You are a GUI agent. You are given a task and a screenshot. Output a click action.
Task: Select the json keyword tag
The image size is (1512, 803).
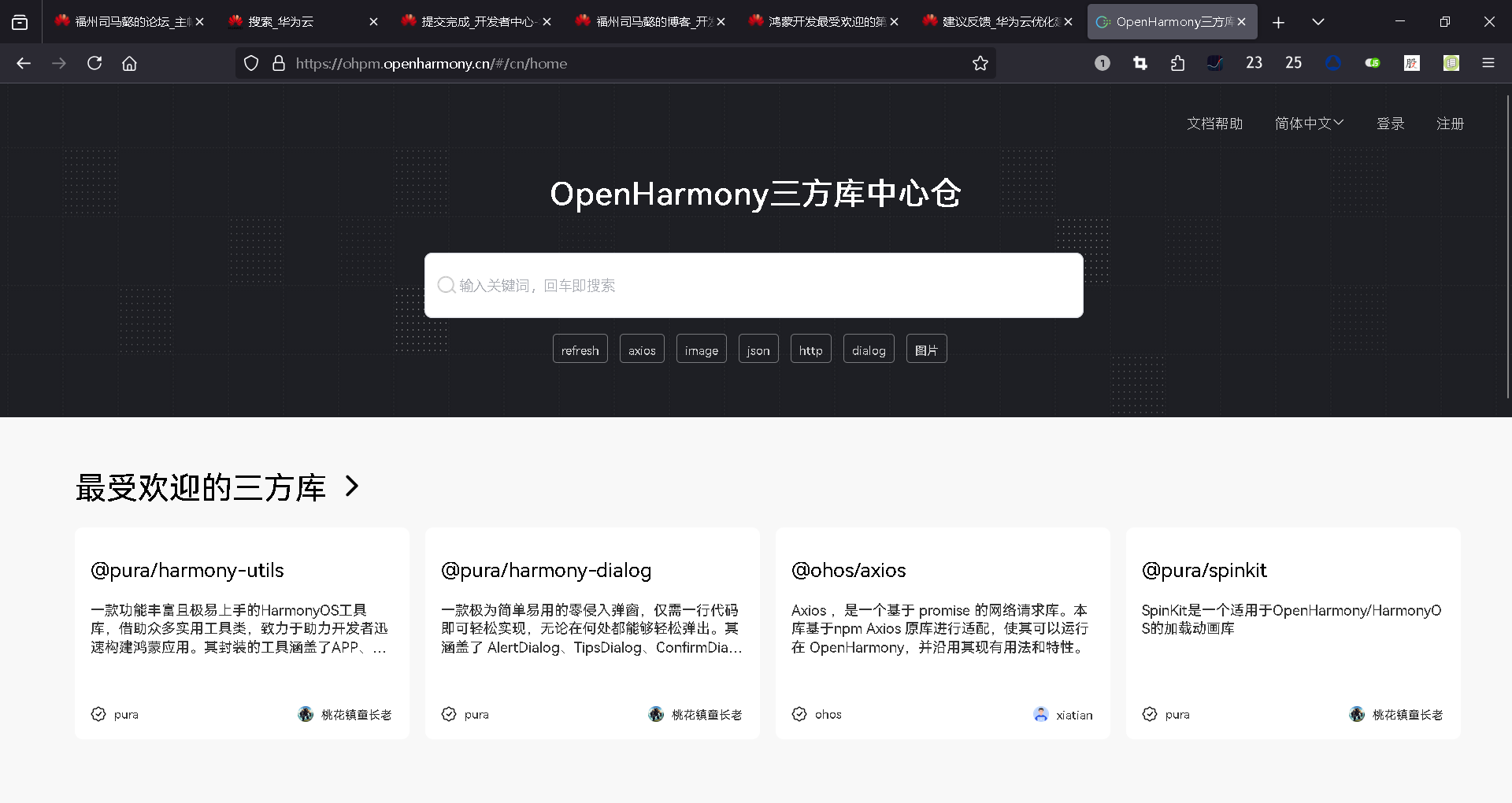click(758, 350)
